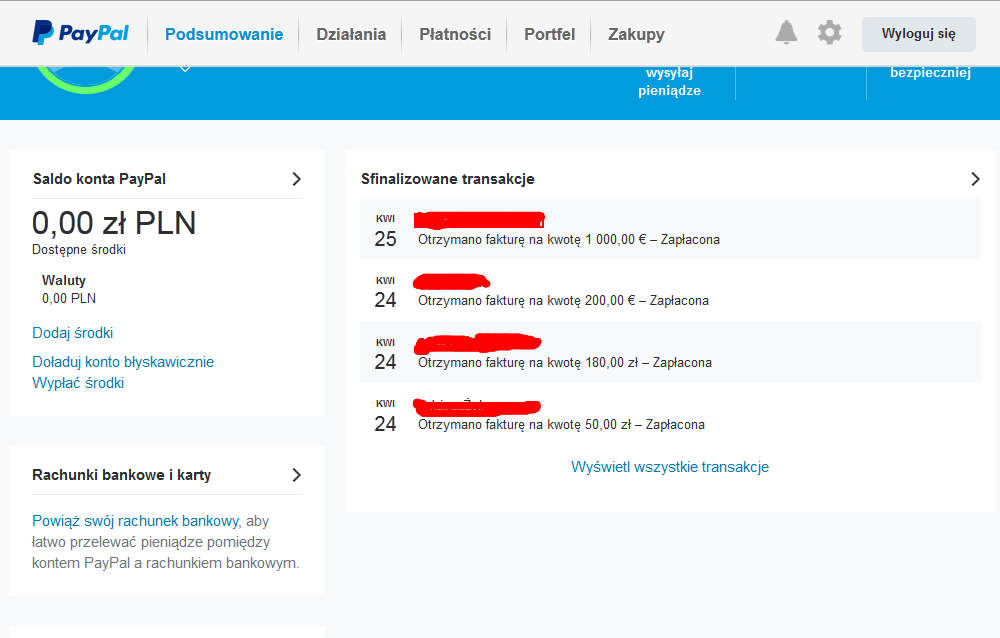Go to the Podsumowanie tab
Image resolution: width=1000 pixels, height=638 pixels.
(224, 34)
